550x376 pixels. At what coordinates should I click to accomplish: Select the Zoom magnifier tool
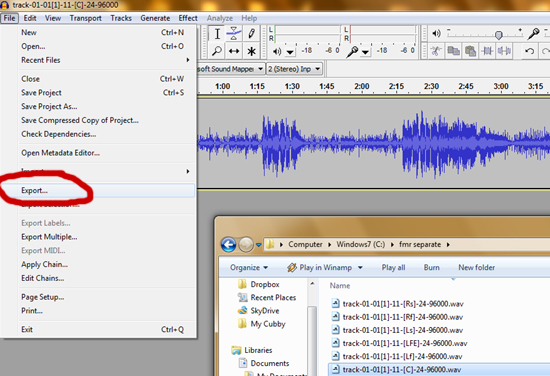click(x=217, y=51)
